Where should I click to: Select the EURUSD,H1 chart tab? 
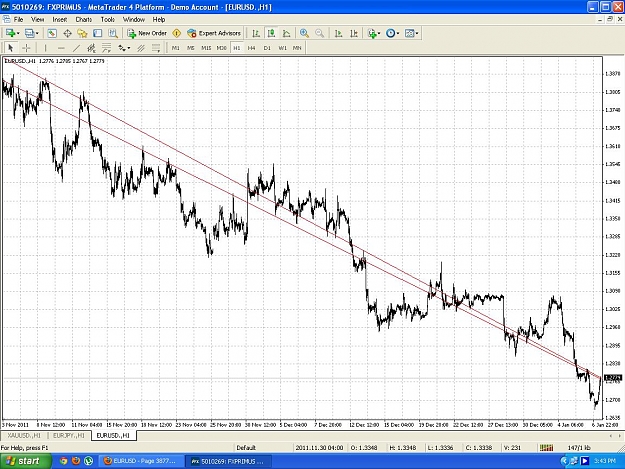pos(113,436)
